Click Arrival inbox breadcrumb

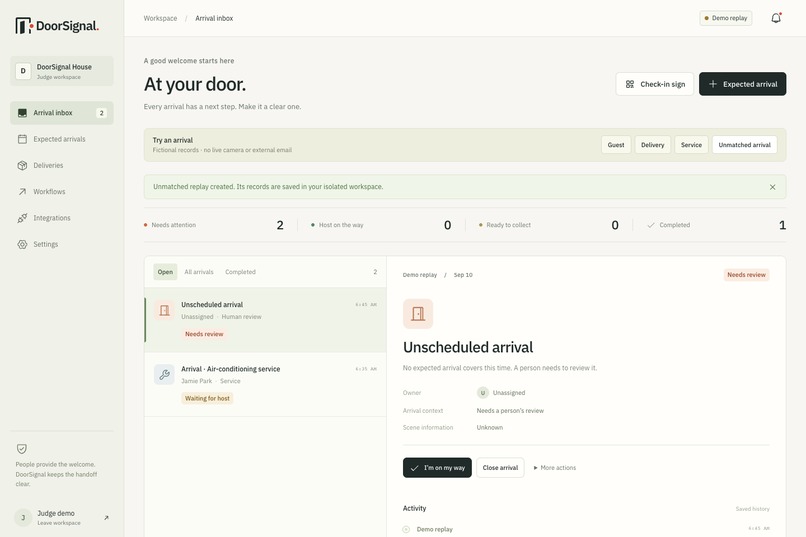click(x=214, y=18)
